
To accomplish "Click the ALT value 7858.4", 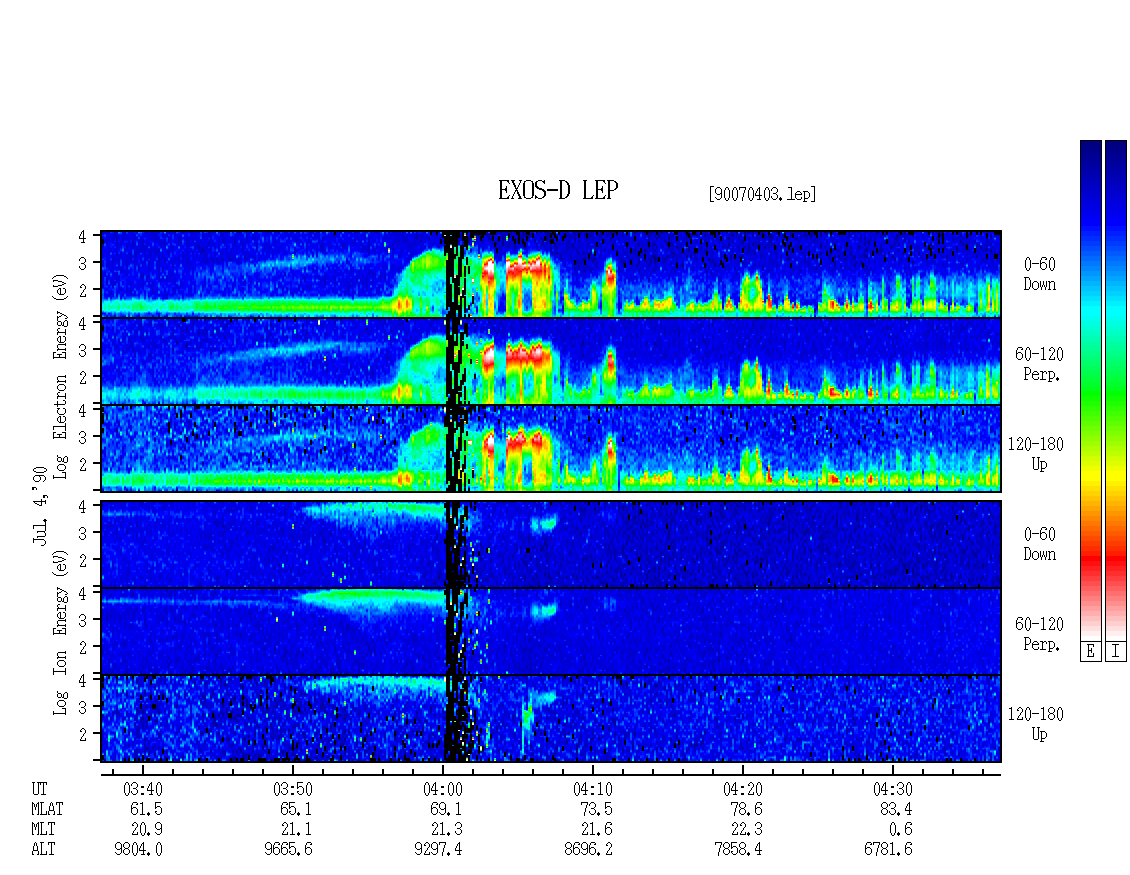I will [x=738, y=850].
